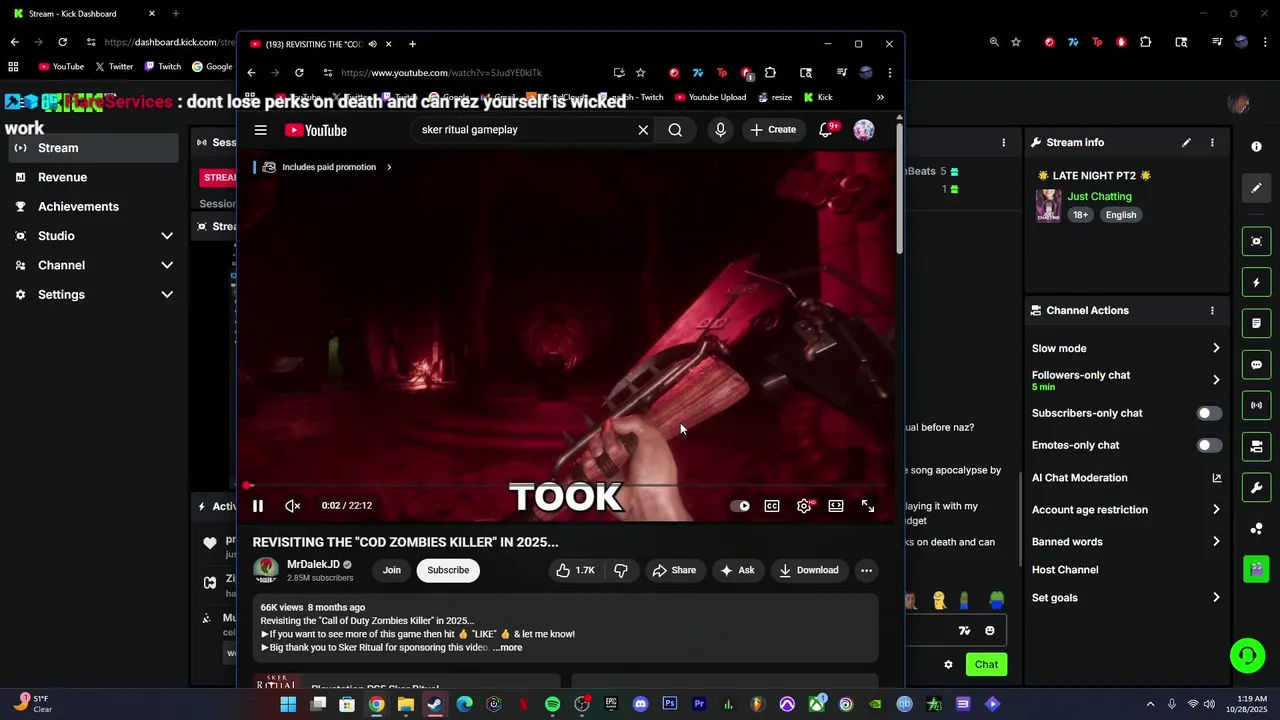This screenshot has width=1280, height=720.
Task: Open more actions ellipsis under video
Action: pyautogui.click(x=866, y=570)
